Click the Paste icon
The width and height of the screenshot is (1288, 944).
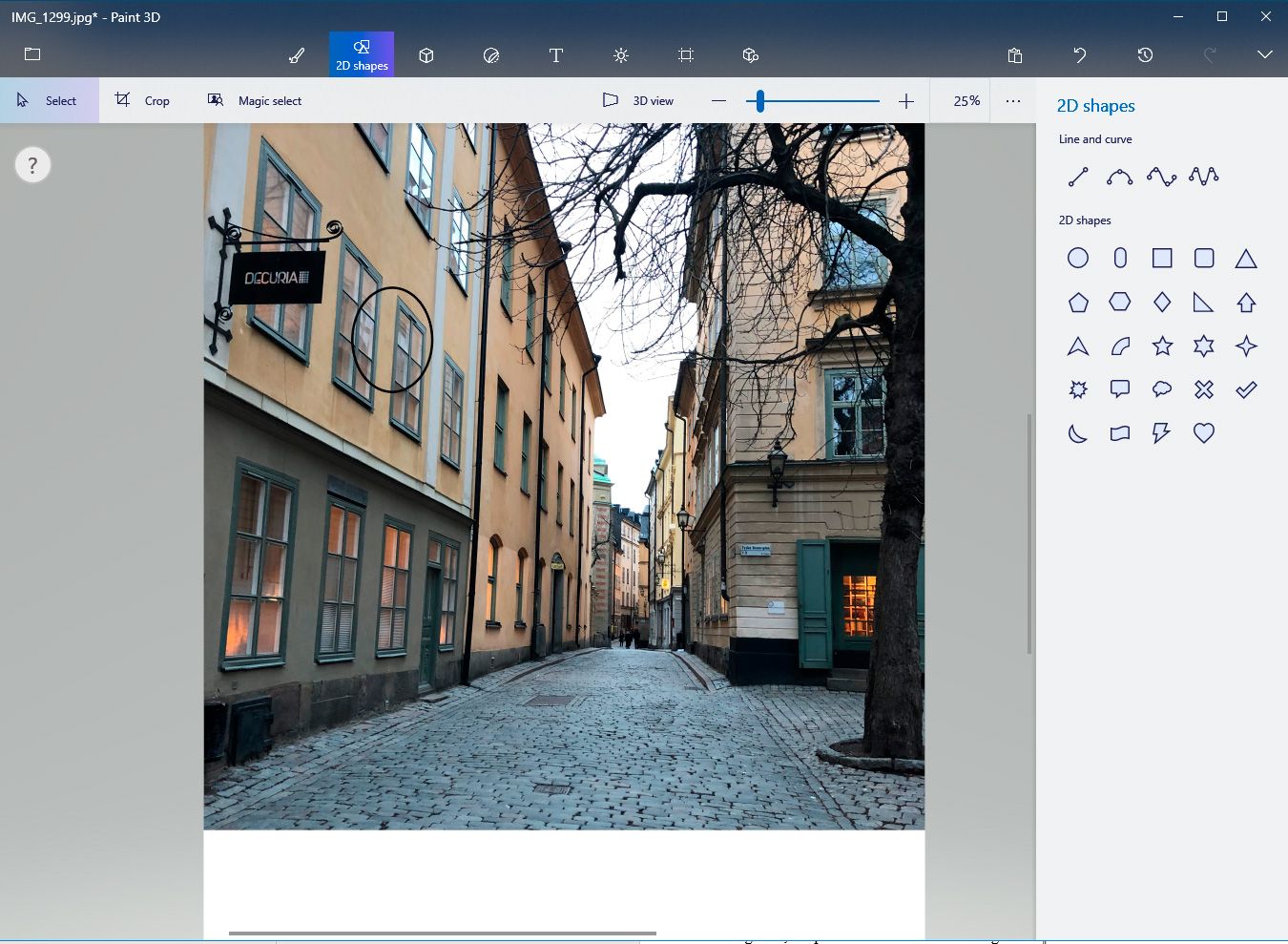(x=1015, y=55)
